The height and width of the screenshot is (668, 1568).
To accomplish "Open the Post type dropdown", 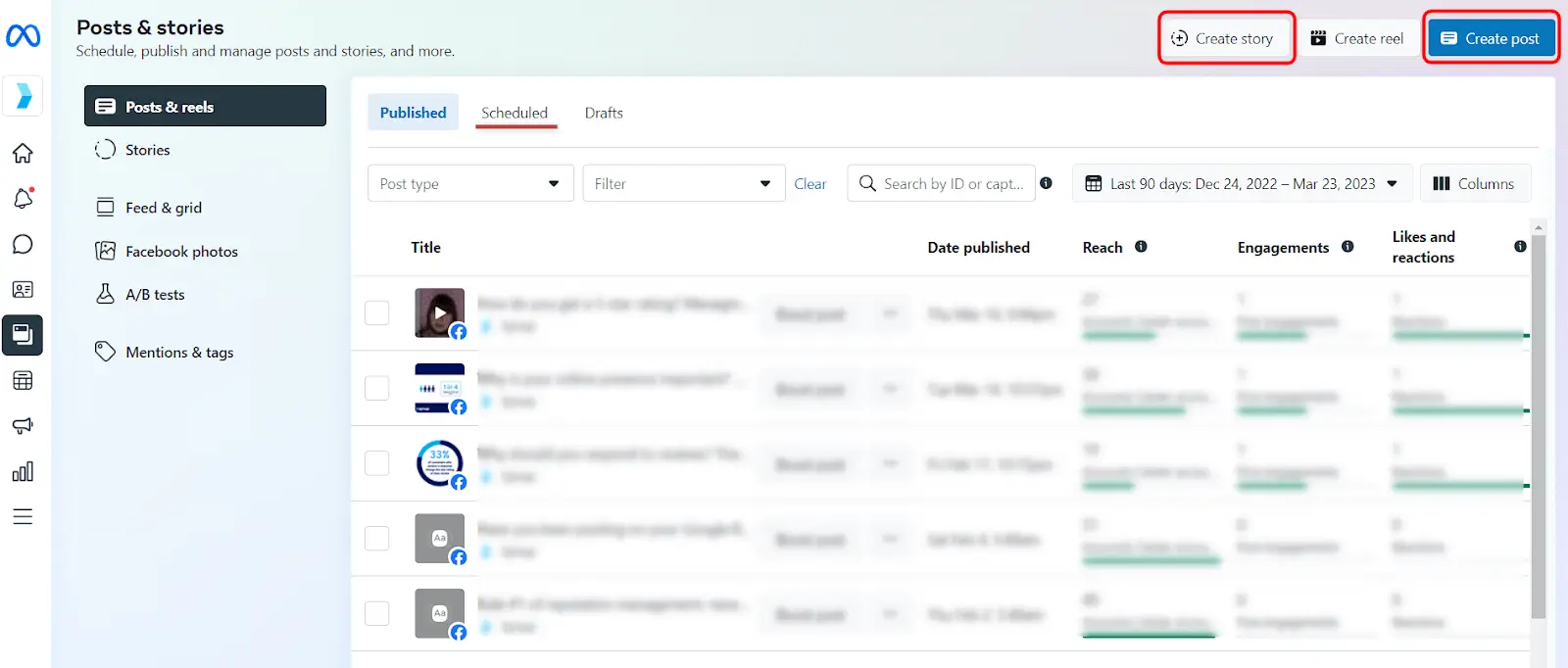I will point(470,183).
